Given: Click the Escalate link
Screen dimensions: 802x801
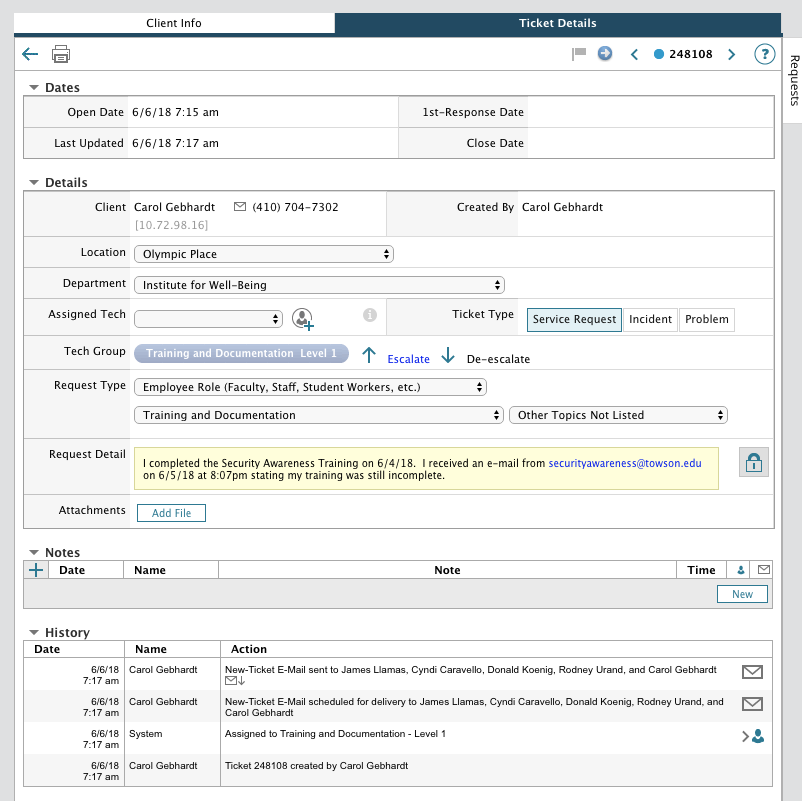Looking at the screenshot, I should coord(408,359).
